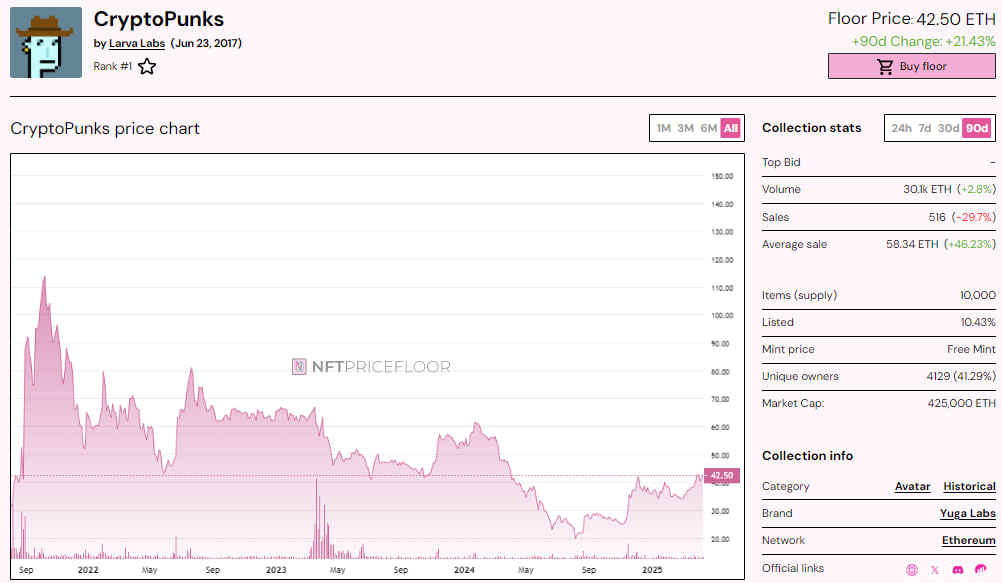Show collection stats for 7d
Screen dimensions: 1002x583
[925, 128]
